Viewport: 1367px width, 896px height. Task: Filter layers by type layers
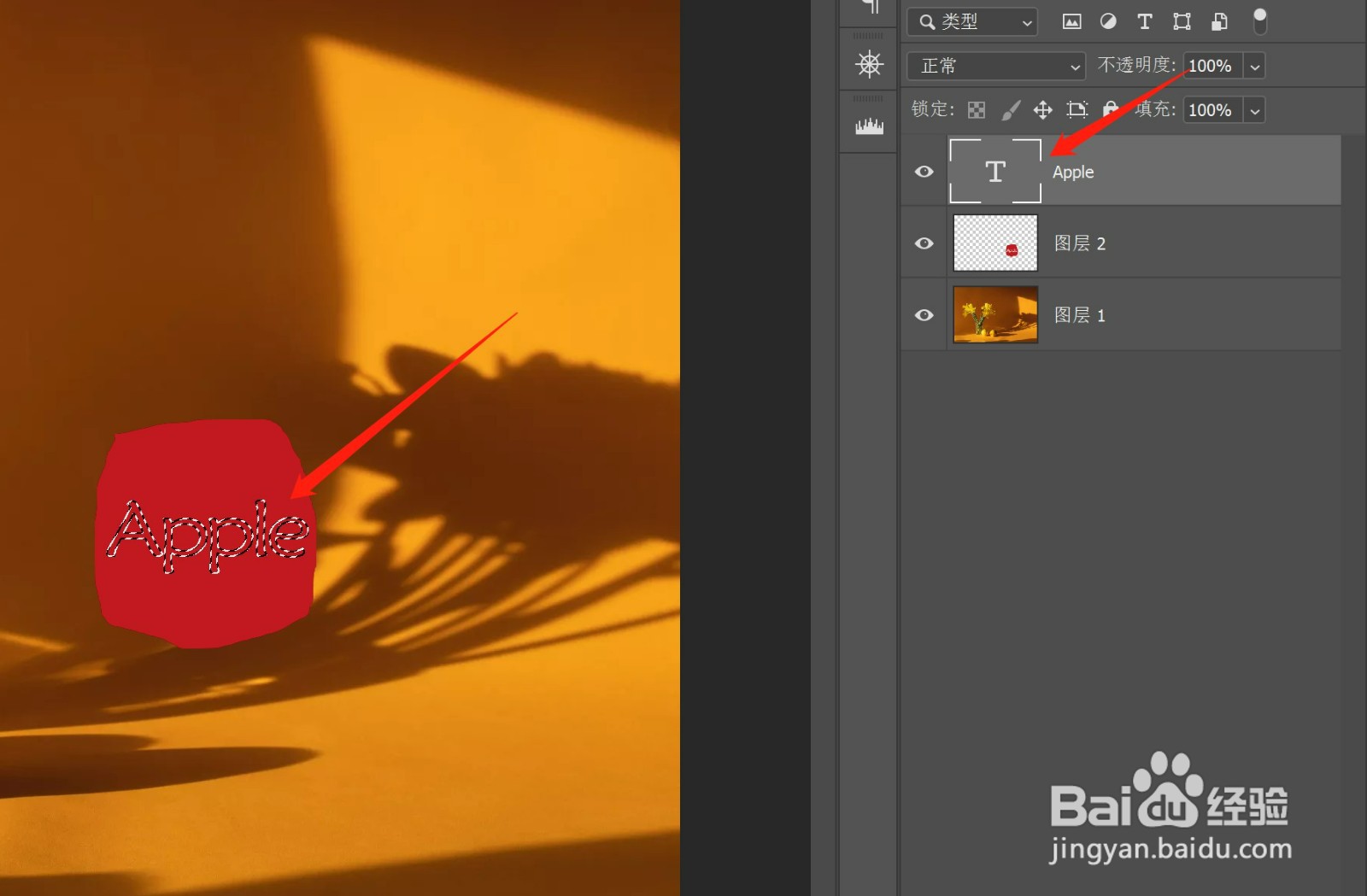click(x=1145, y=22)
